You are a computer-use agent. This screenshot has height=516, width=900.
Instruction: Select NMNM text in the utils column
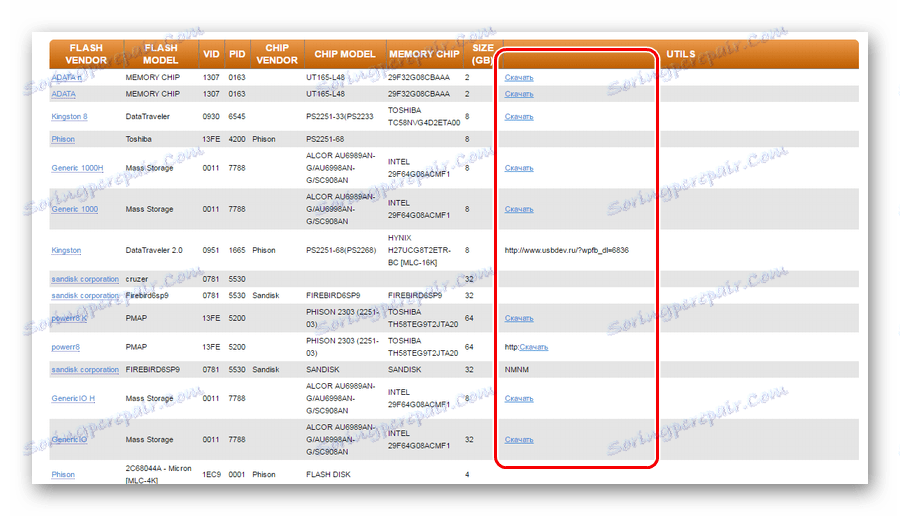[517, 370]
